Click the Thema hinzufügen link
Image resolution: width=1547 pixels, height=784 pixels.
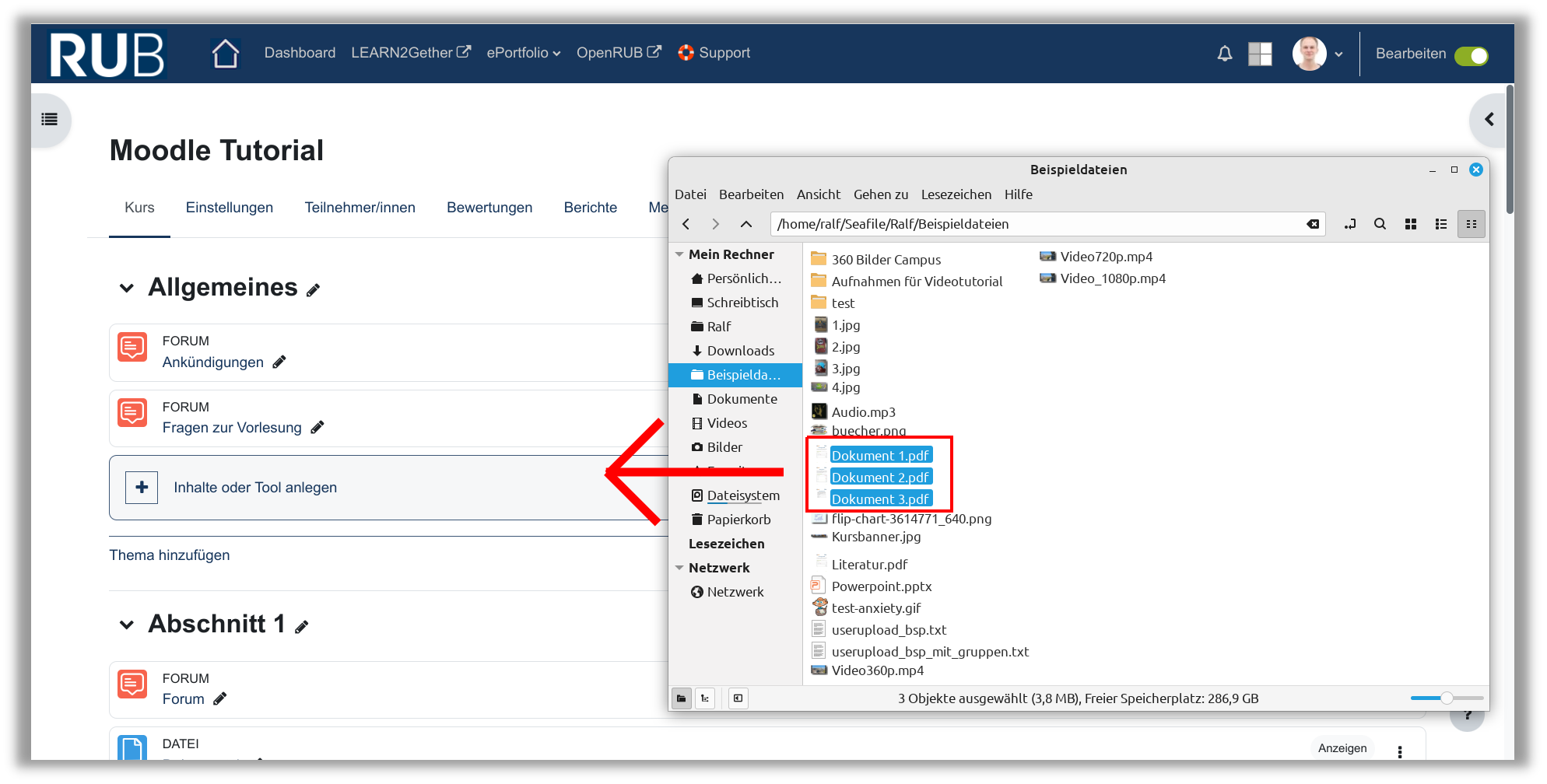(x=170, y=555)
